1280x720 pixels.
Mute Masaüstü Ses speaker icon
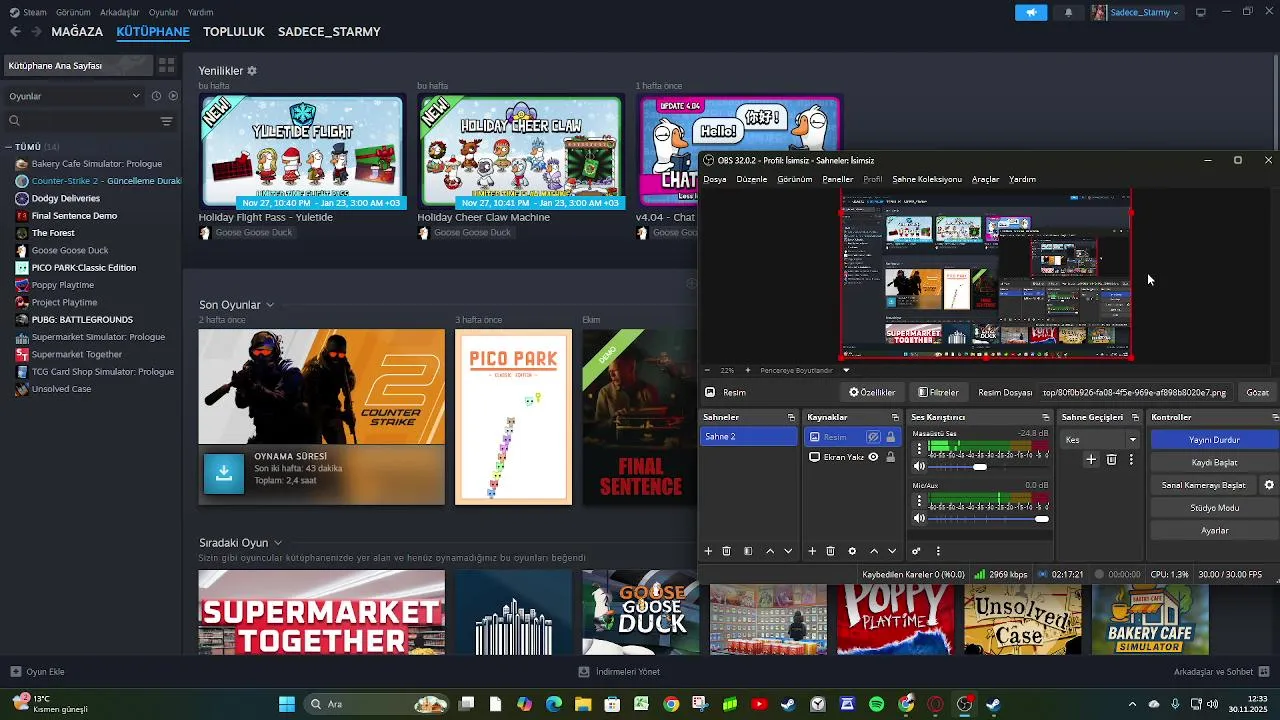tap(919, 466)
